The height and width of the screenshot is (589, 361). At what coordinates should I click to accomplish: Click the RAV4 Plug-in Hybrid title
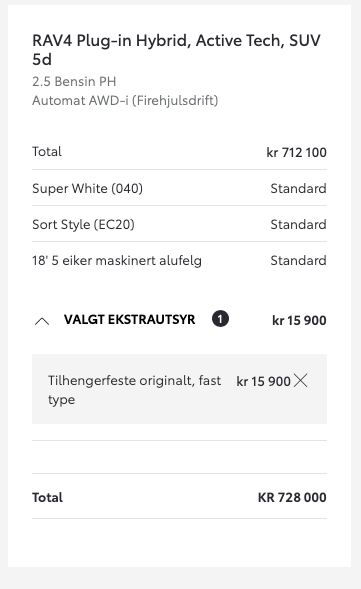[176, 50]
